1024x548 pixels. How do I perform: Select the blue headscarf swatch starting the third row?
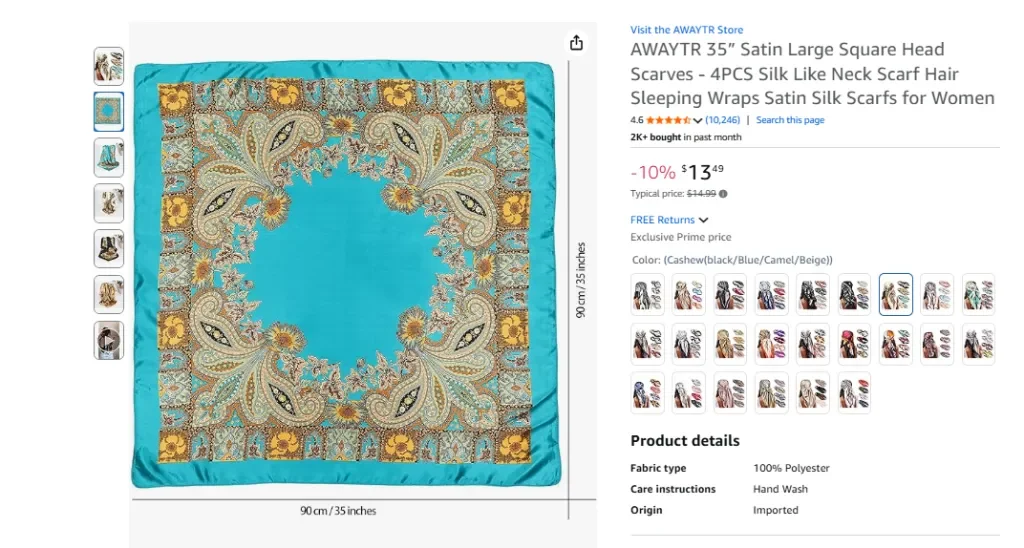pos(648,393)
